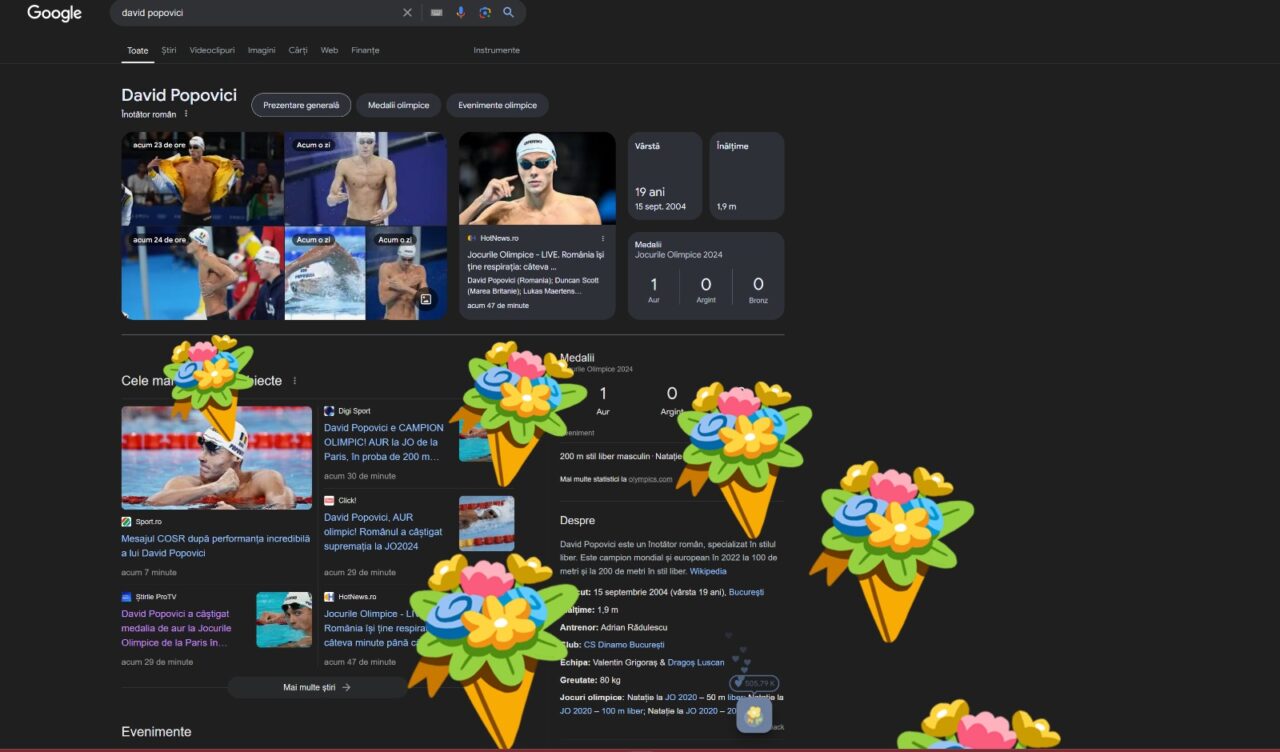Click into the david popovici search field

pyautogui.click(x=250, y=13)
